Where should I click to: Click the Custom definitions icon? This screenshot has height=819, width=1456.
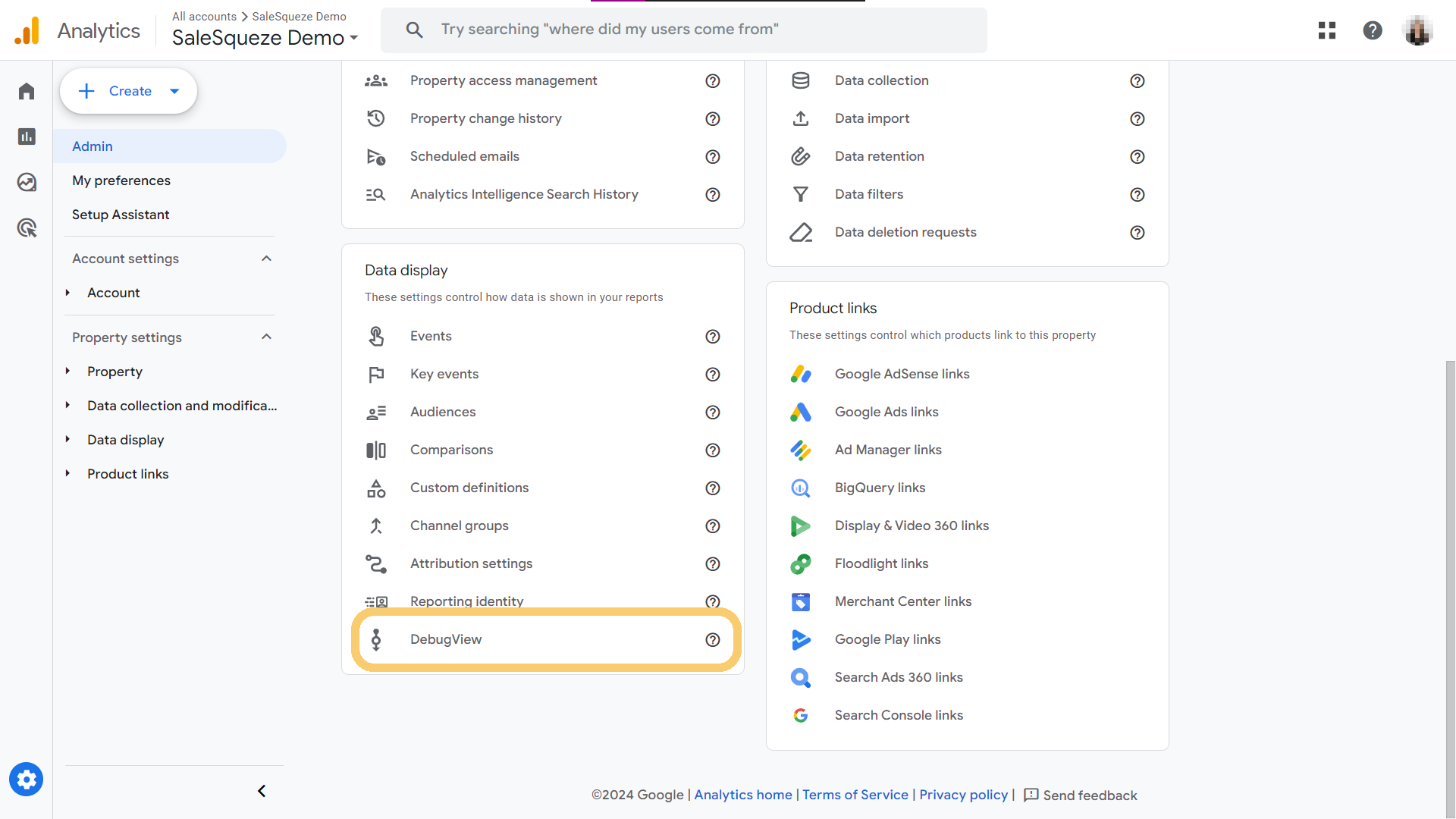pyautogui.click(x=376, y=488)
